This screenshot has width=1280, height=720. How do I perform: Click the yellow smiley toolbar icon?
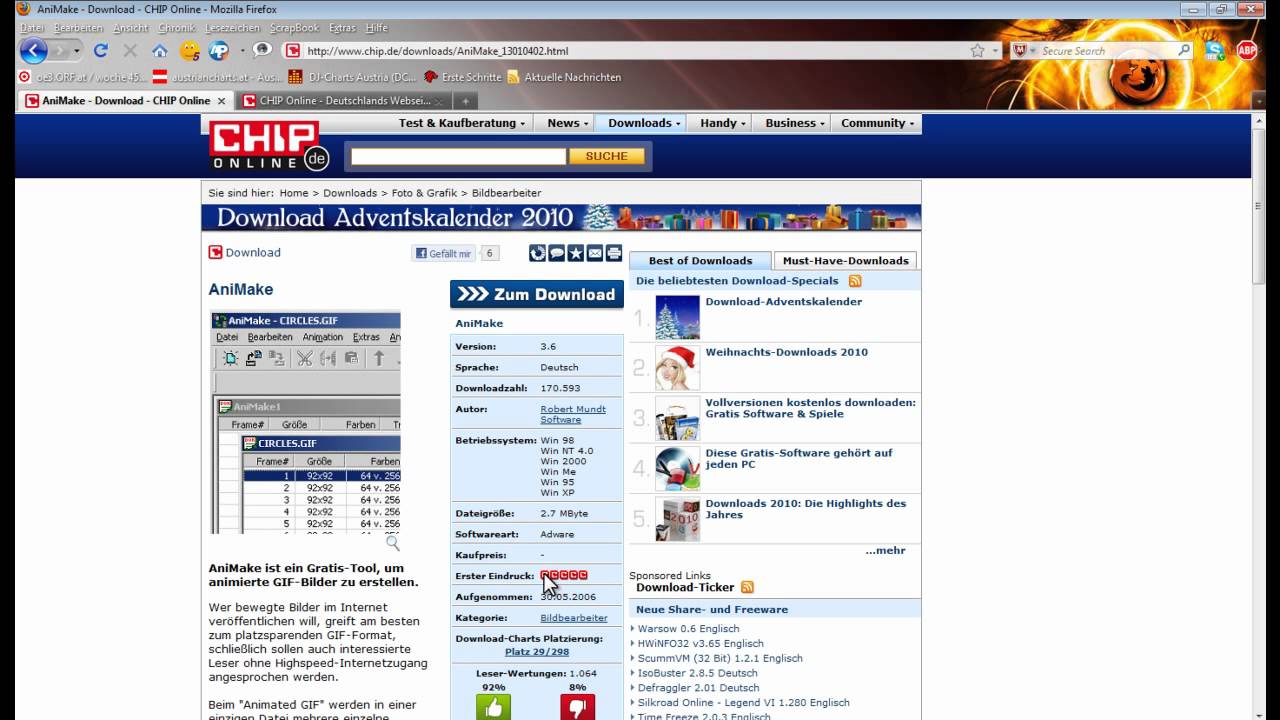[x=189, y=50]
